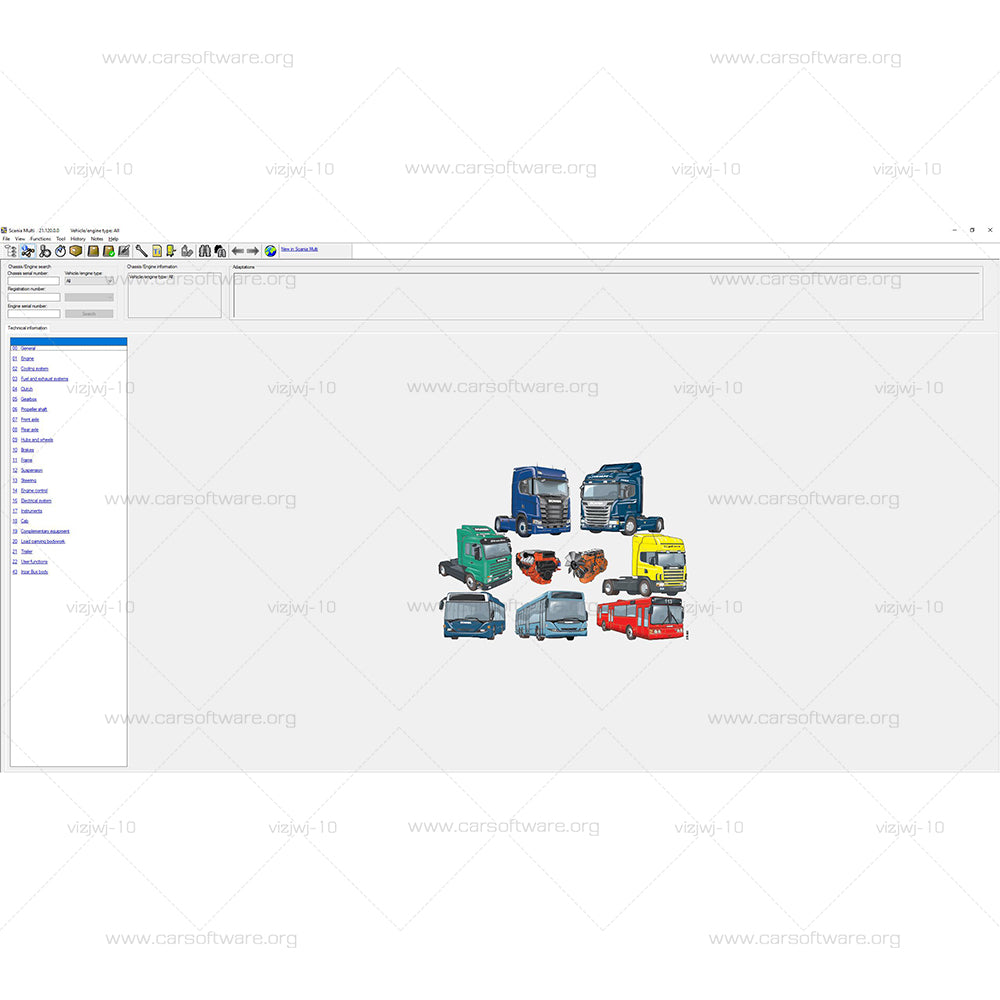Click the blue highlighted row above General

[69, 341]
